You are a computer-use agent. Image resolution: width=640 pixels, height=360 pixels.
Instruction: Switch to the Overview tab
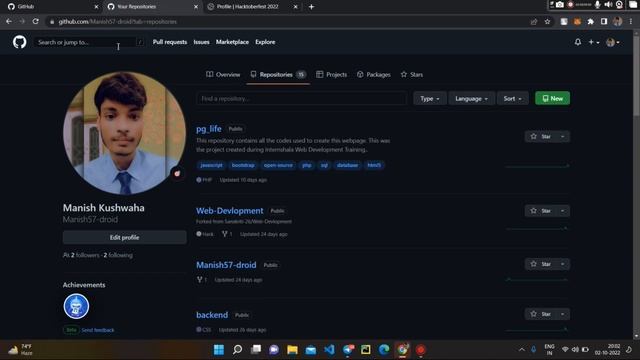[223, 74]
